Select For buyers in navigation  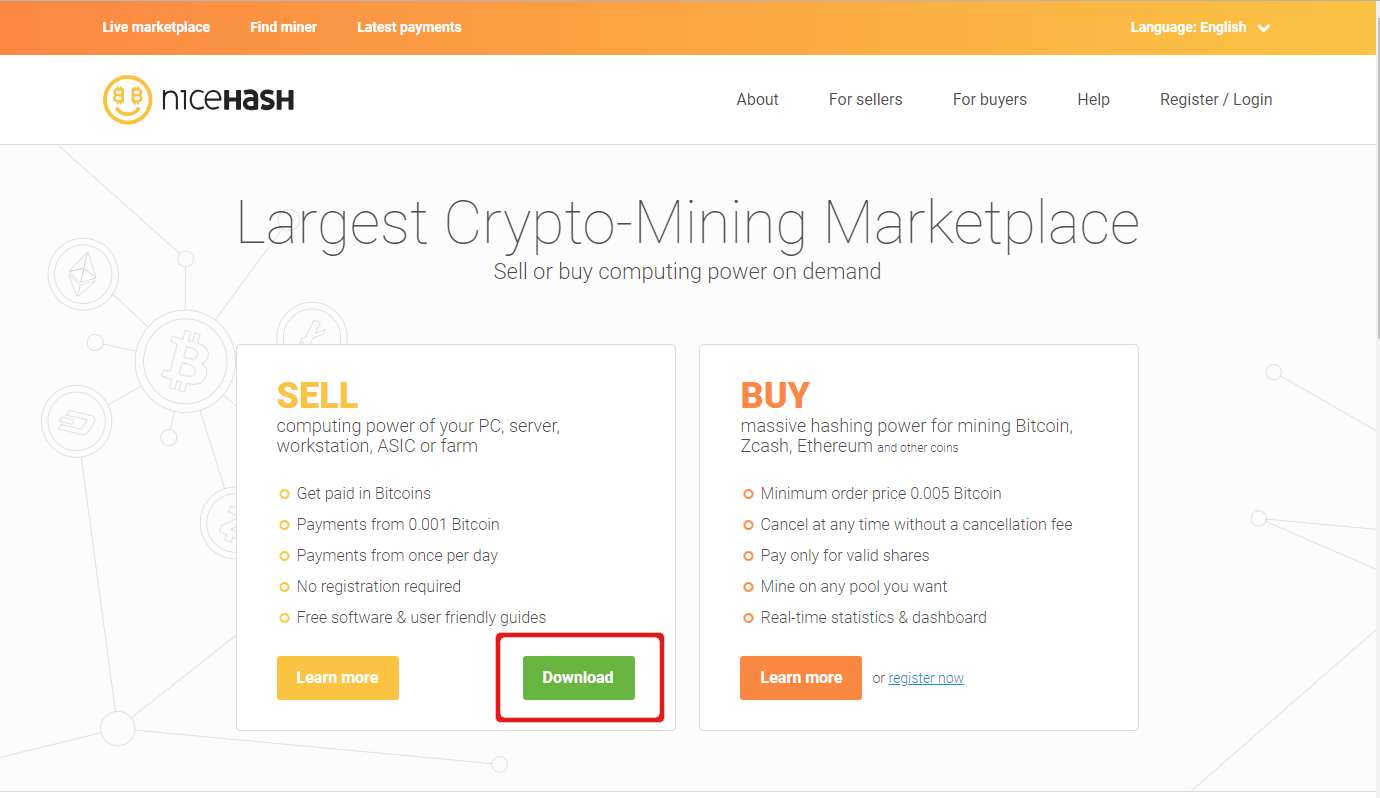[x=989, y=99]
